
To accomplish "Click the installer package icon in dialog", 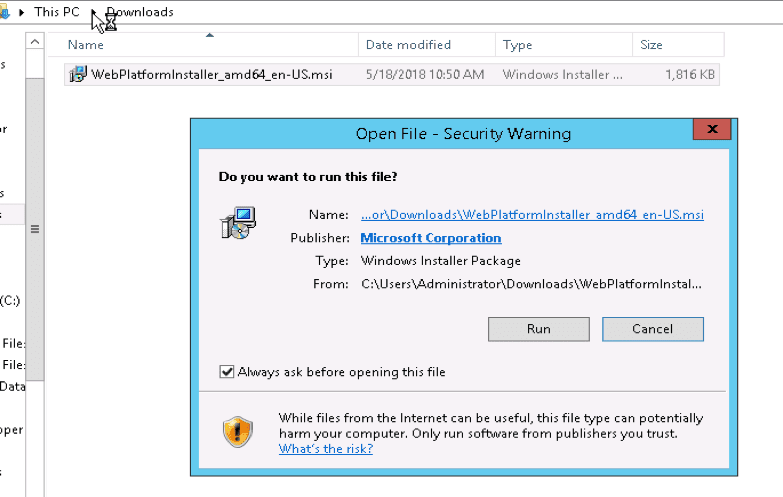I will click(237, 224).
